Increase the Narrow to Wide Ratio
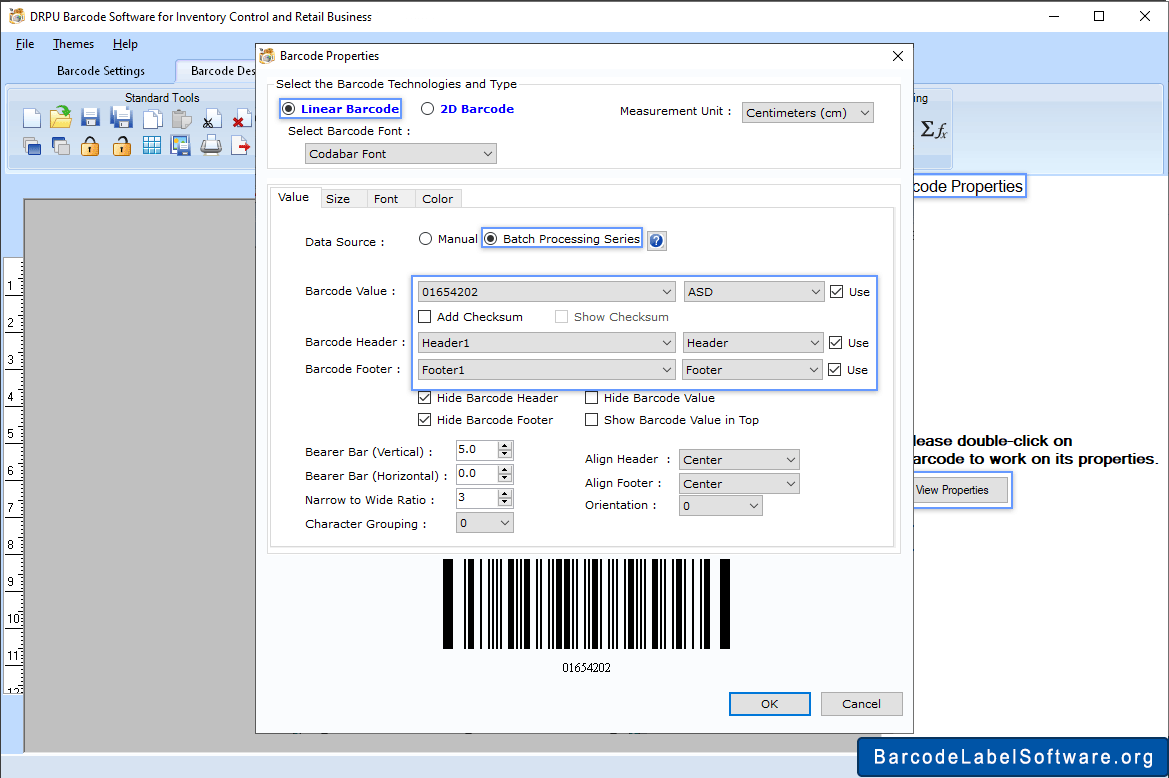 pos(505,493)
